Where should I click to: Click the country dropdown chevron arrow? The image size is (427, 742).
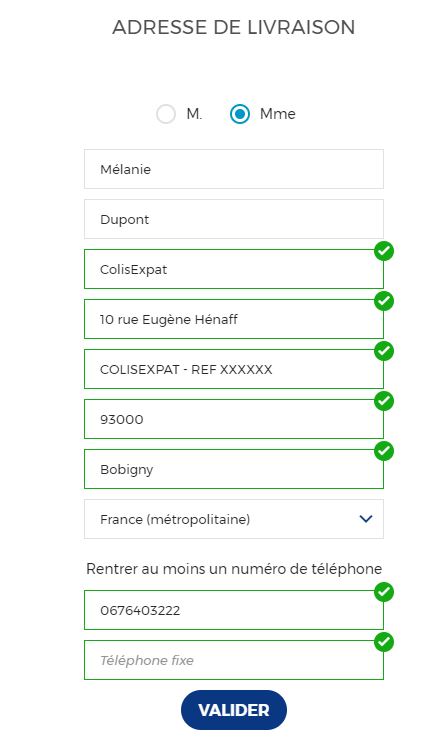point(366,519)
